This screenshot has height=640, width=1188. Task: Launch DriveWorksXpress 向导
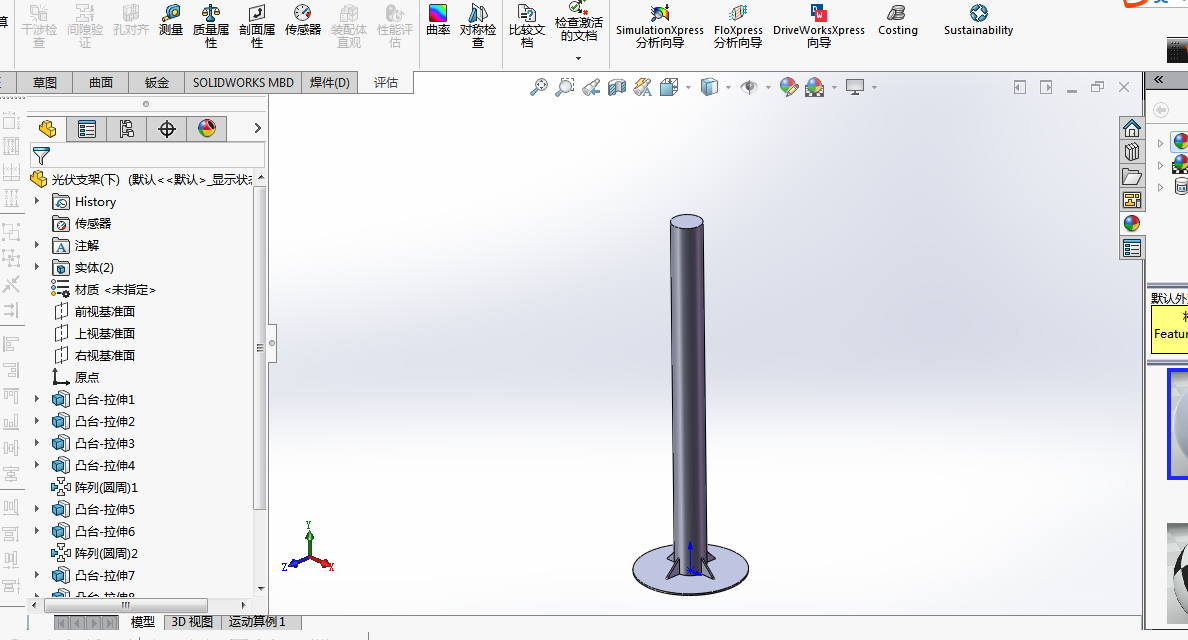(x=819, y=26)
